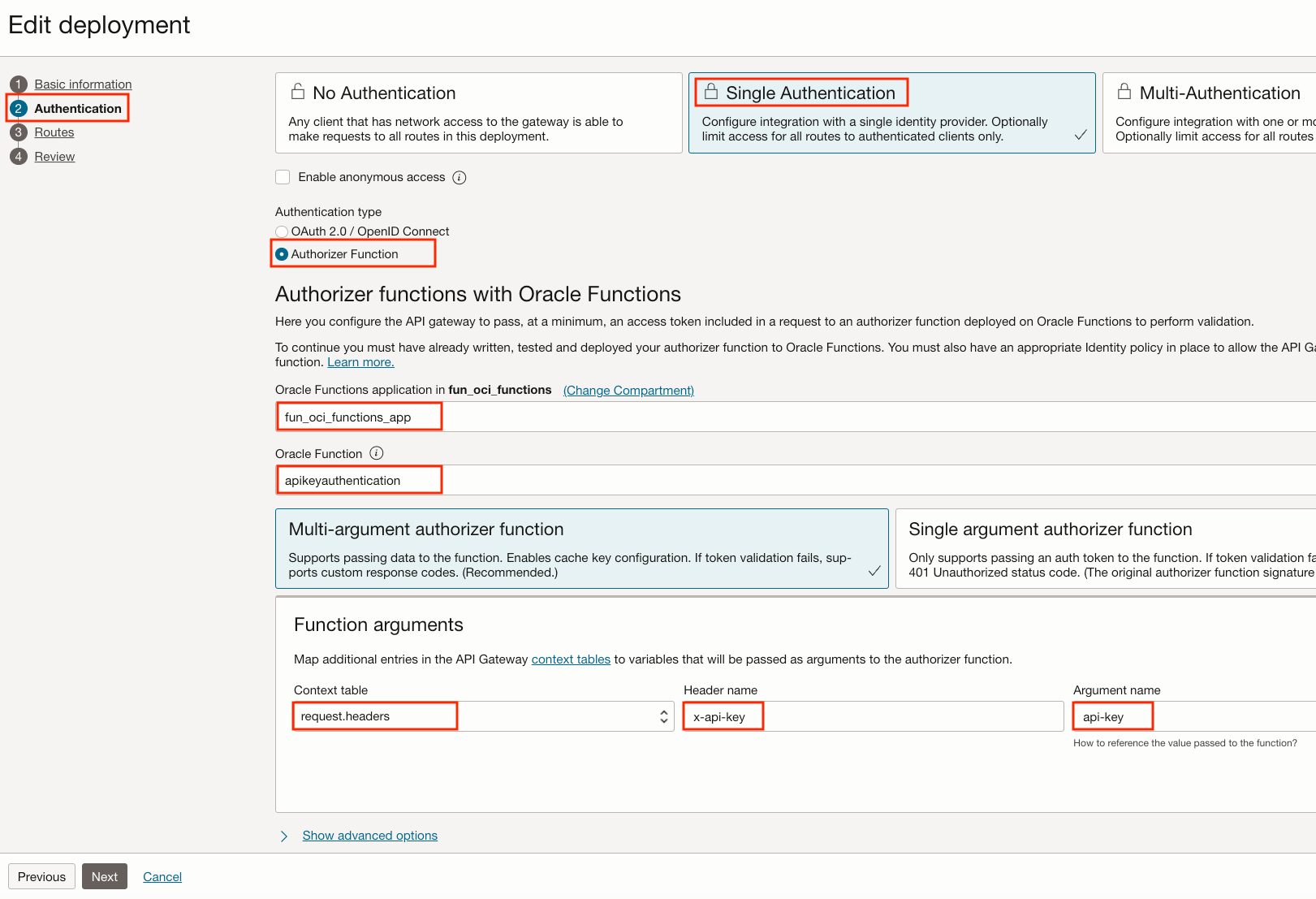Screen dimensions: 1316x899
Task: Open the Review step in sidebar
Action: tap(54, 157)
